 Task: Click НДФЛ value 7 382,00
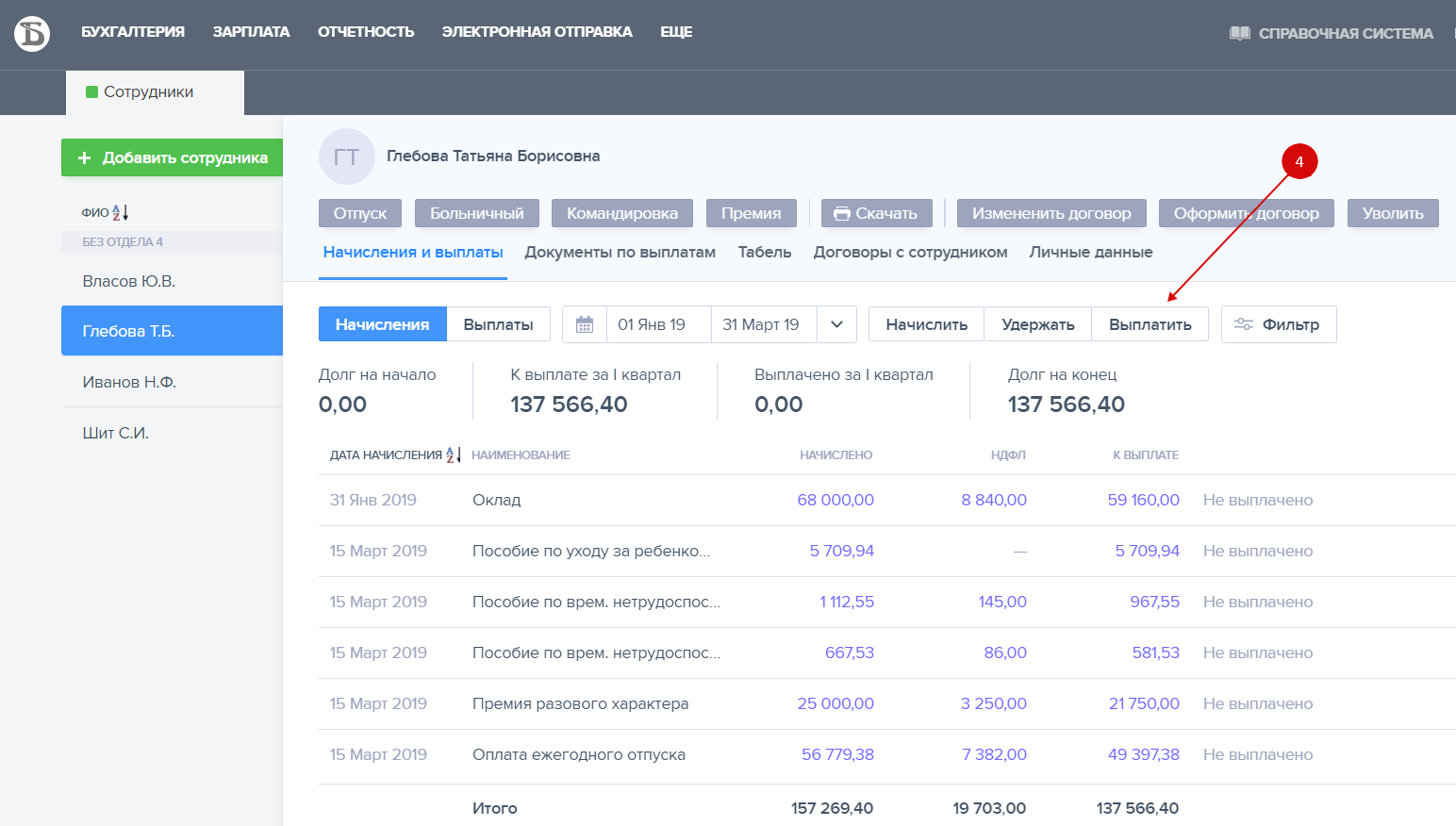click(x=995, y=754)
